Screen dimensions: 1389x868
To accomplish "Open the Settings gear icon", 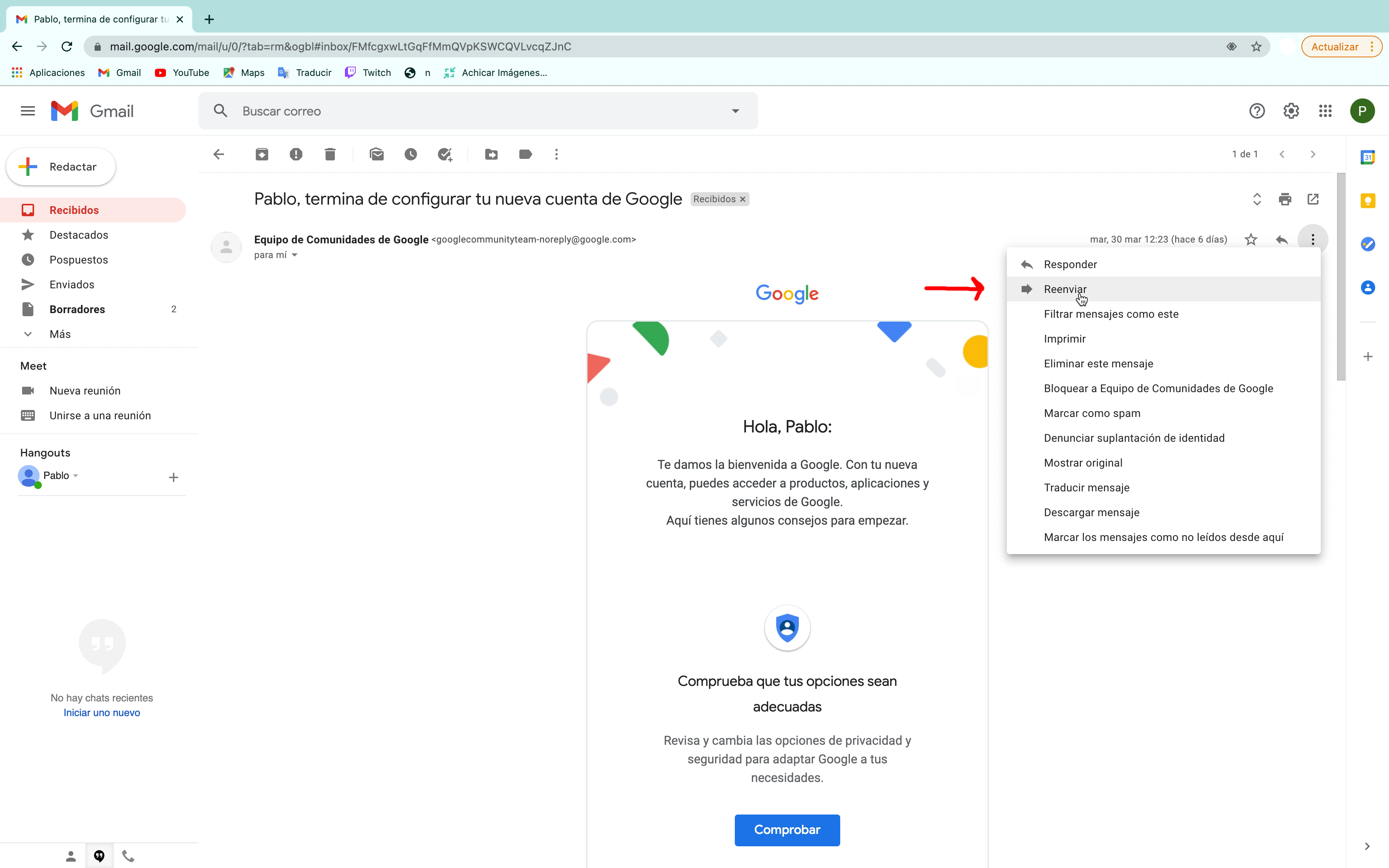I will [1291, 111].
